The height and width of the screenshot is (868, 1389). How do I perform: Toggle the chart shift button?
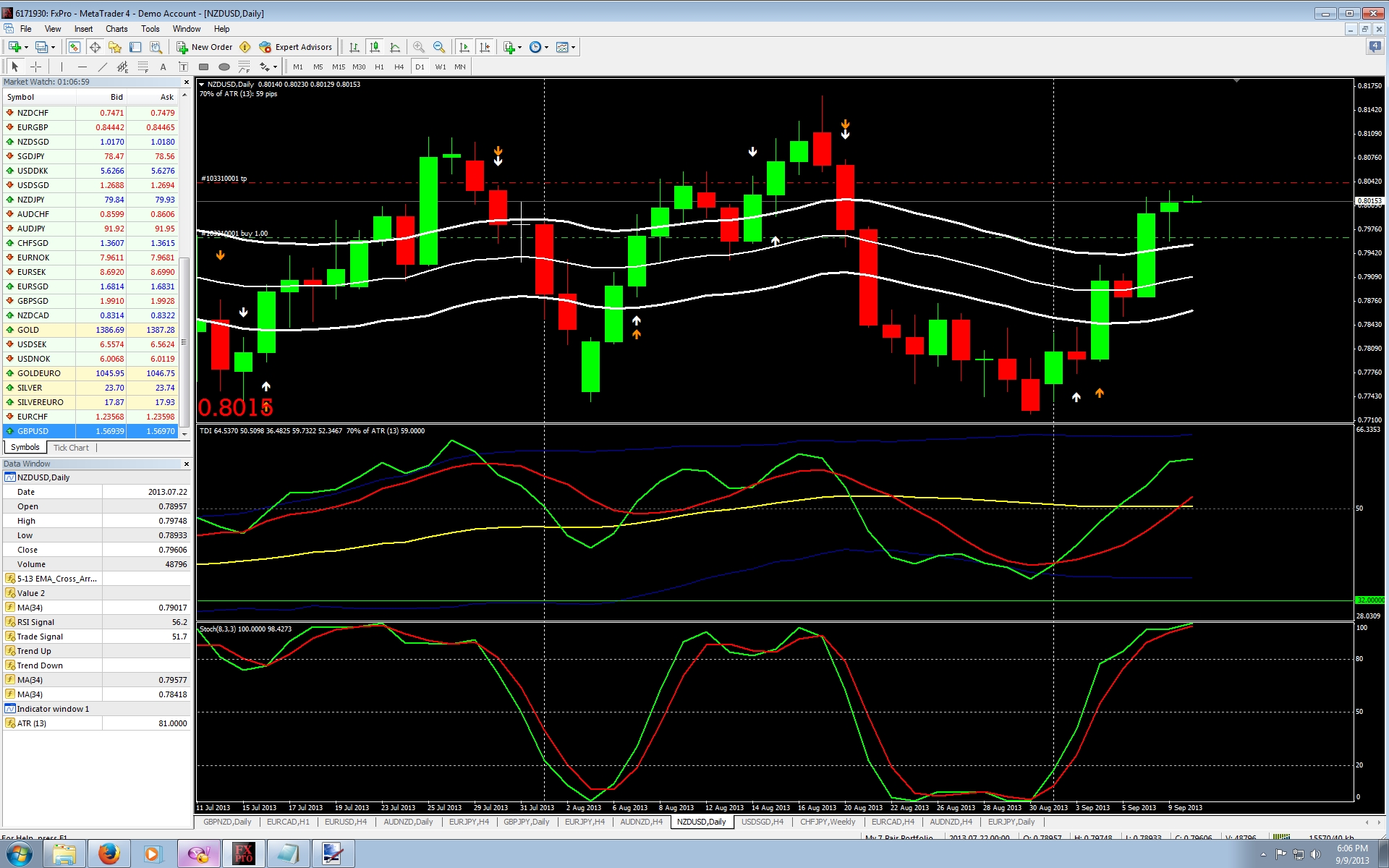[x=485, y=47]
